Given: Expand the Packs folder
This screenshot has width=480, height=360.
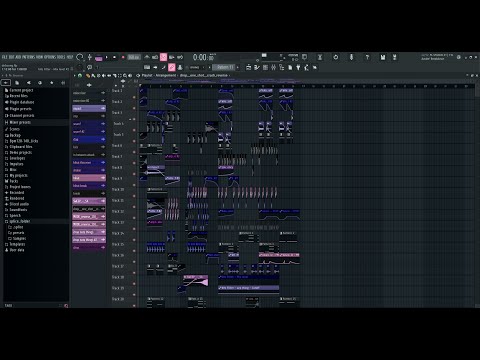Looking at the screenshot, I should pos(14,181).
